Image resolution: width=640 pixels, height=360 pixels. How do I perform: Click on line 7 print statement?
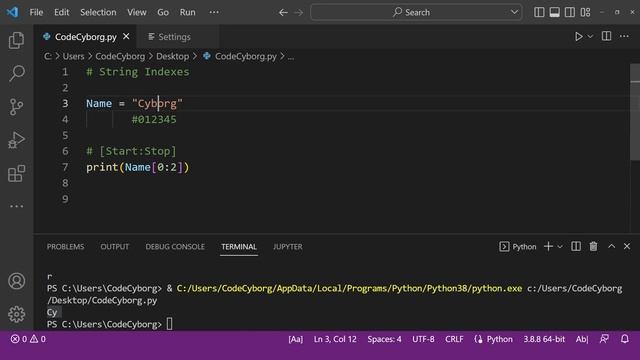pos(138,167)
